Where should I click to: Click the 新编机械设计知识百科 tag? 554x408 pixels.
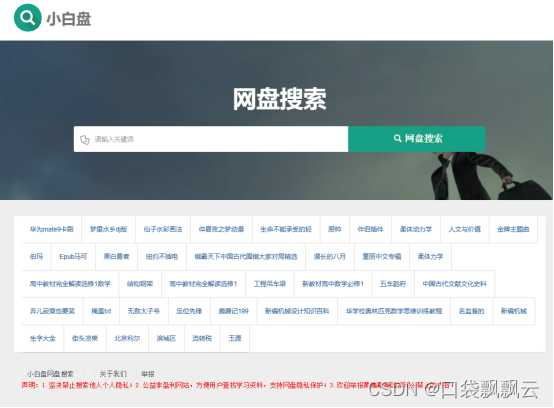(297, 311)
